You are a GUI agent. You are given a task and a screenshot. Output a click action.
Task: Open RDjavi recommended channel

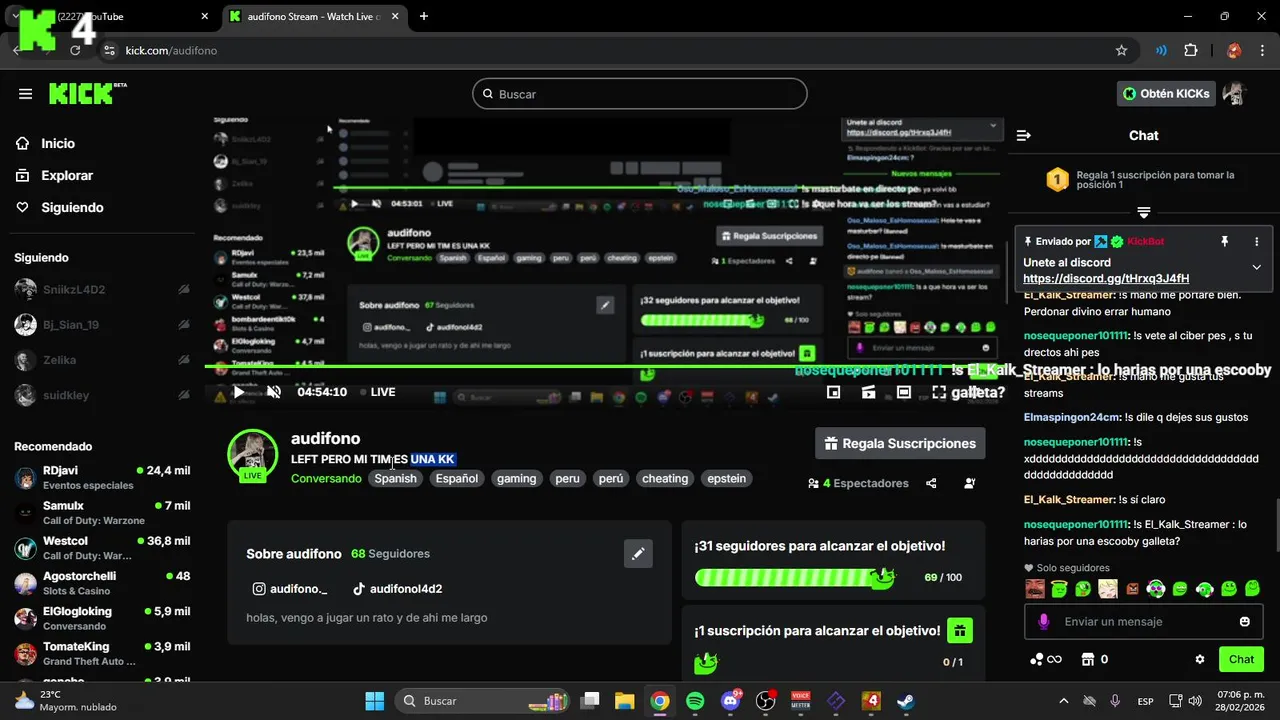(x=102, y=477)
